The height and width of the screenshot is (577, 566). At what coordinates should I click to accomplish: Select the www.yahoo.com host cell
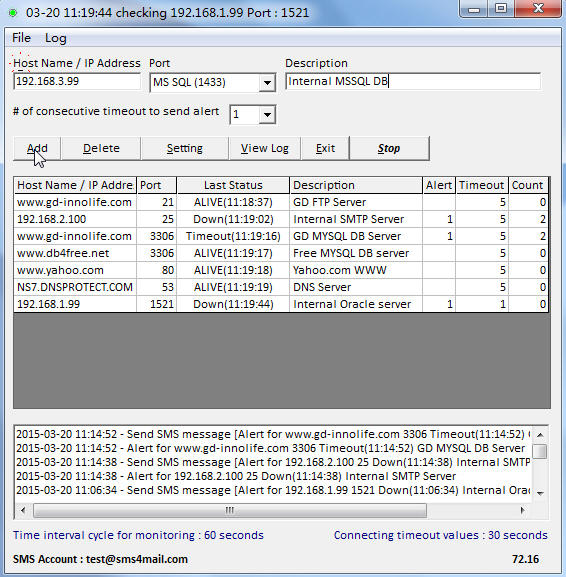click(x=75, y=270)
